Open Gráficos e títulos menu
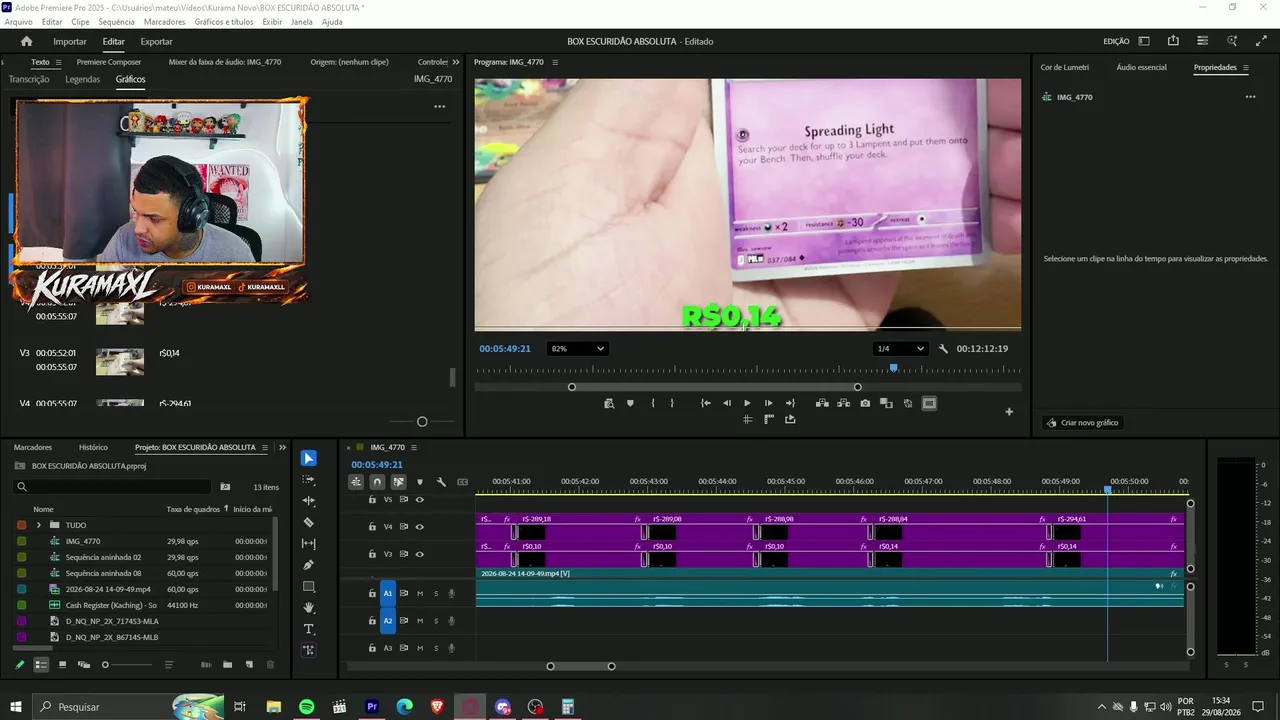The height and width of the screenshot is (720, 1280). coord(224,21)
